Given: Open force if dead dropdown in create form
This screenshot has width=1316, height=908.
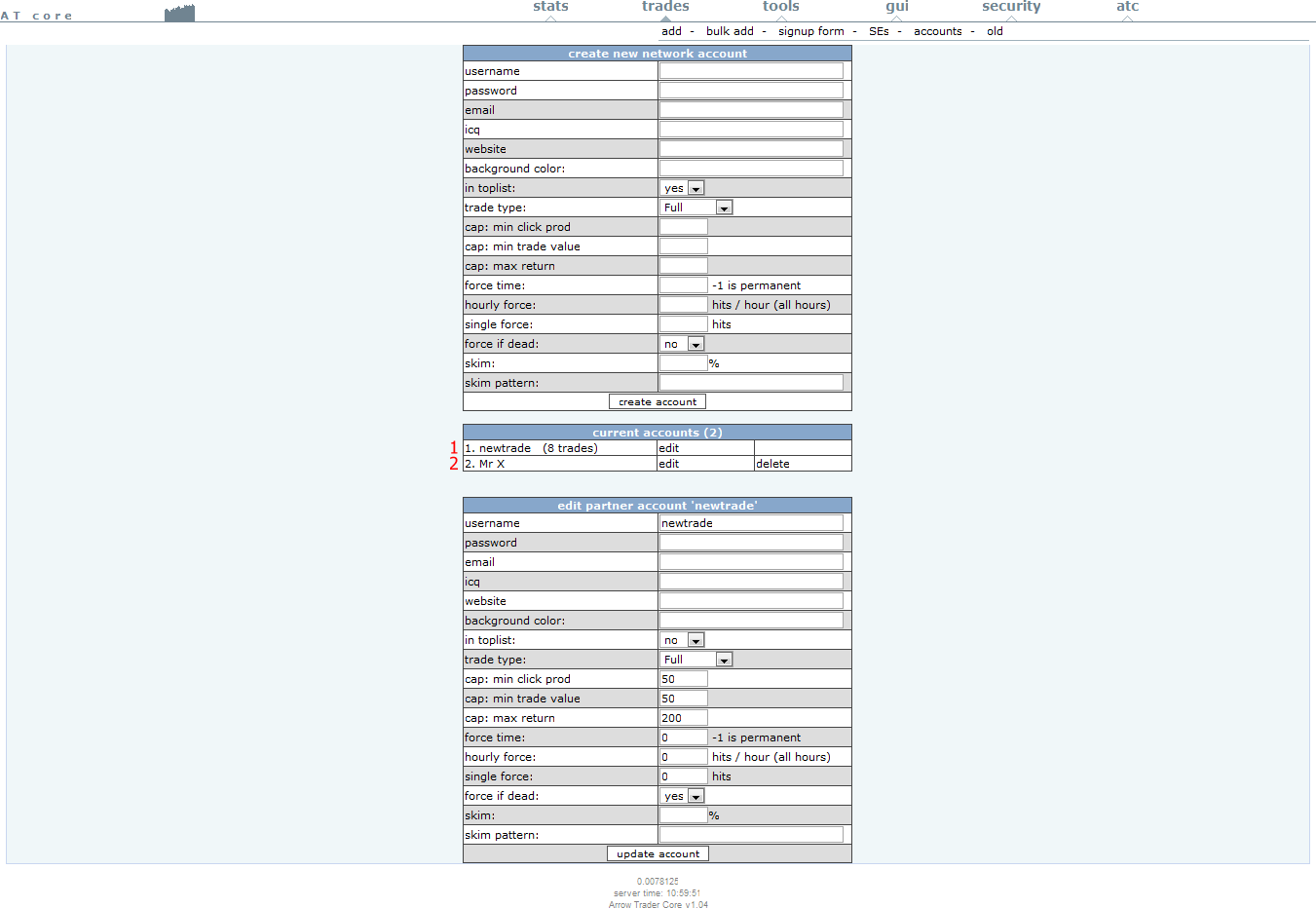Looking at the screenshot, I should [x=682, y=344].
